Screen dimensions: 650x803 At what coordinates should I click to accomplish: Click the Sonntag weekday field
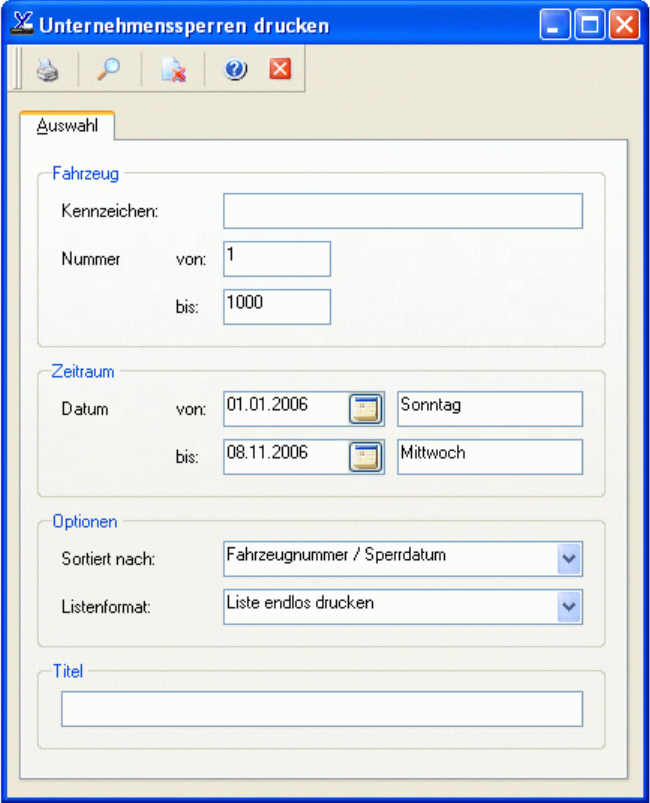click(x=489, y=409)
